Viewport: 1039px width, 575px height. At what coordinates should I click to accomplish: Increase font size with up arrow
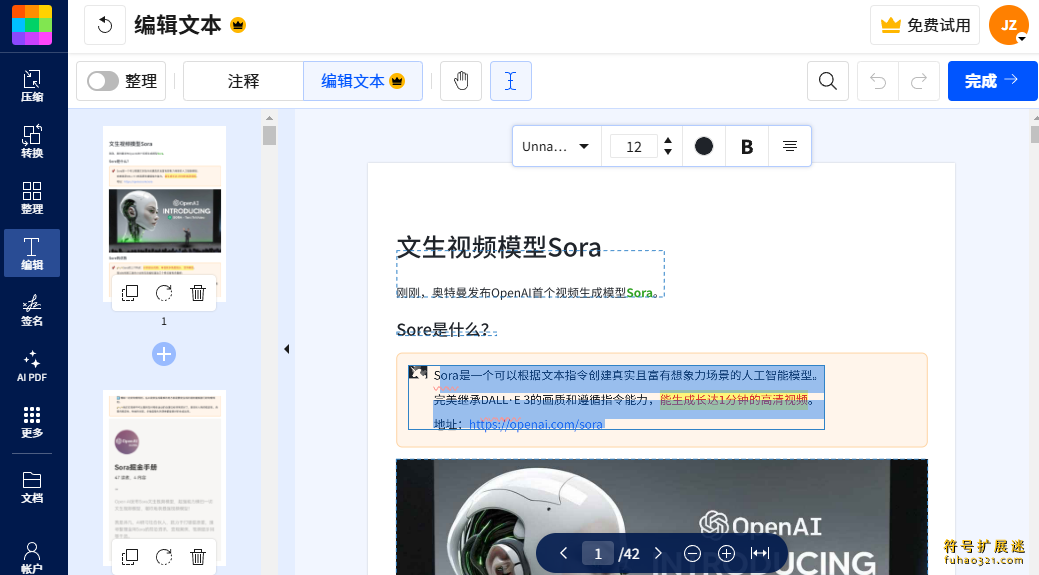tap(668, 140)
